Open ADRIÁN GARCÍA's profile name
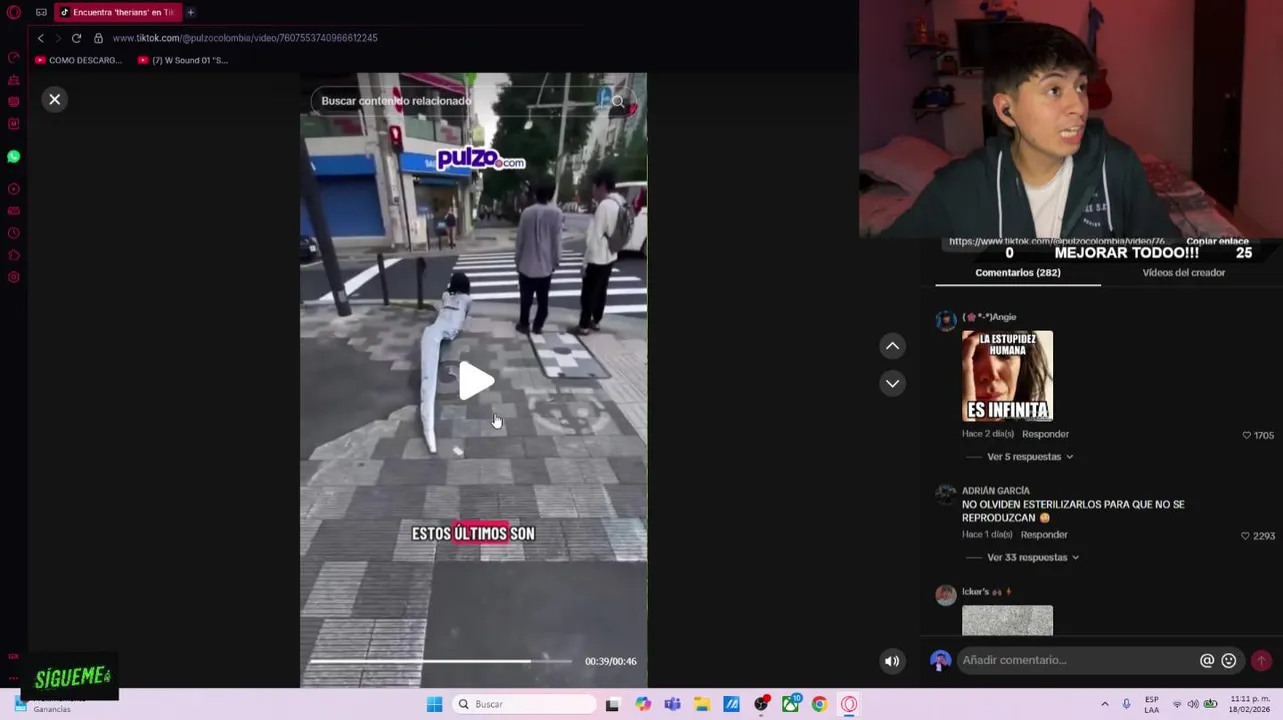The width and height of the screenshot is (1283, 720). pyautogui.click(x=996, y=491)
